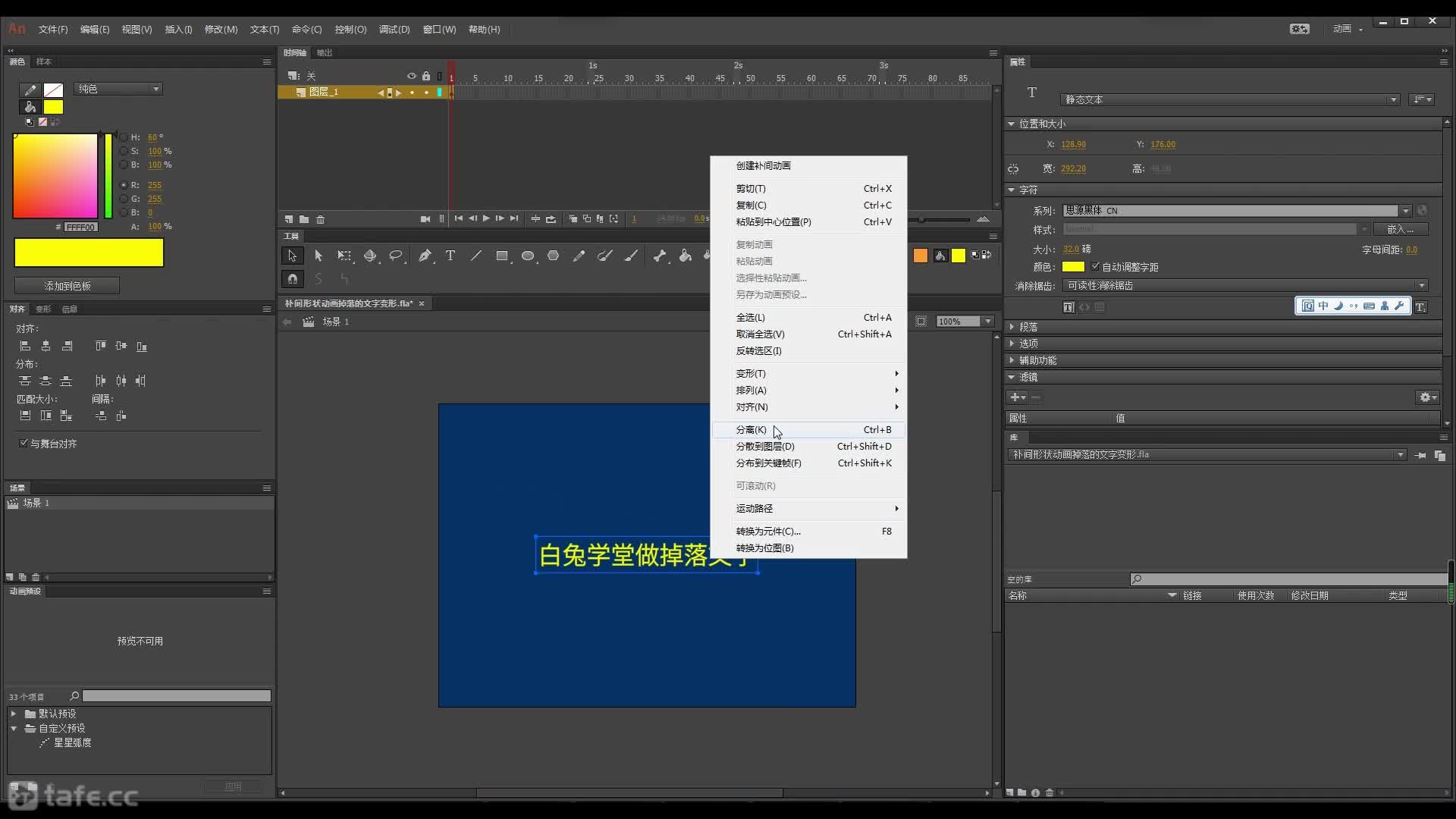Click the orange stroke color swatch
The height and width of the screenshot is (819, 1456).
(x=921, y=256)
